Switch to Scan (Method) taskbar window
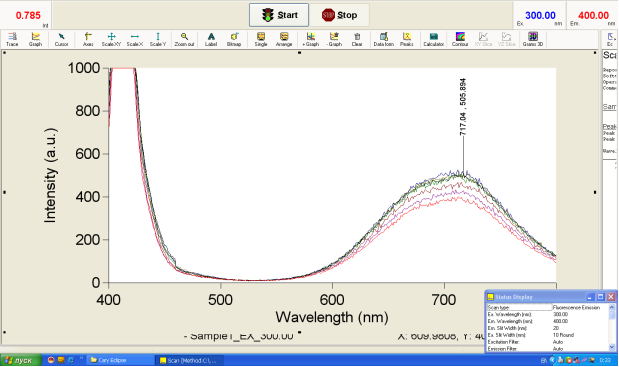 click(x=190, y=360)
